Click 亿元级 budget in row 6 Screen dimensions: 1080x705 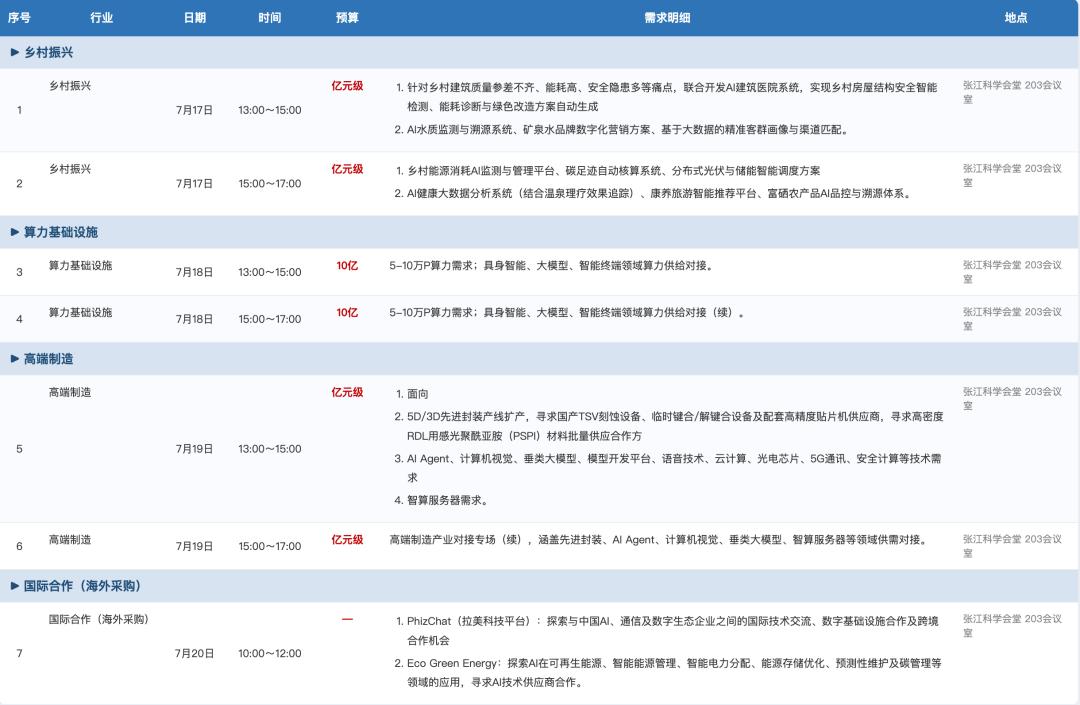click(x=347, y=540)
